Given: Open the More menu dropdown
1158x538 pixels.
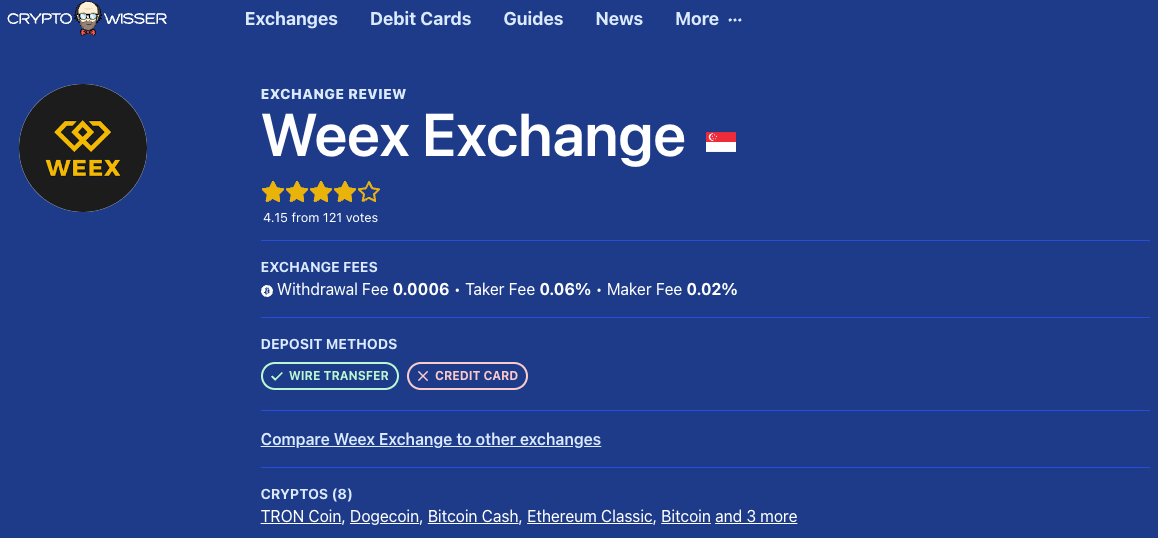Looking at the screenshot, I should pos(708,19).
